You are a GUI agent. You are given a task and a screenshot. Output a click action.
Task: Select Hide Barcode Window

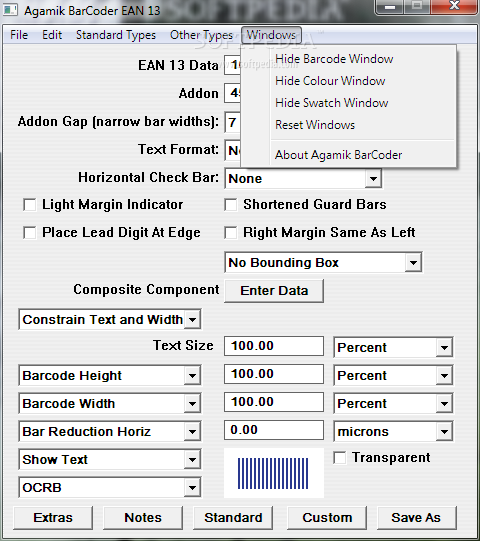point(334,59)
